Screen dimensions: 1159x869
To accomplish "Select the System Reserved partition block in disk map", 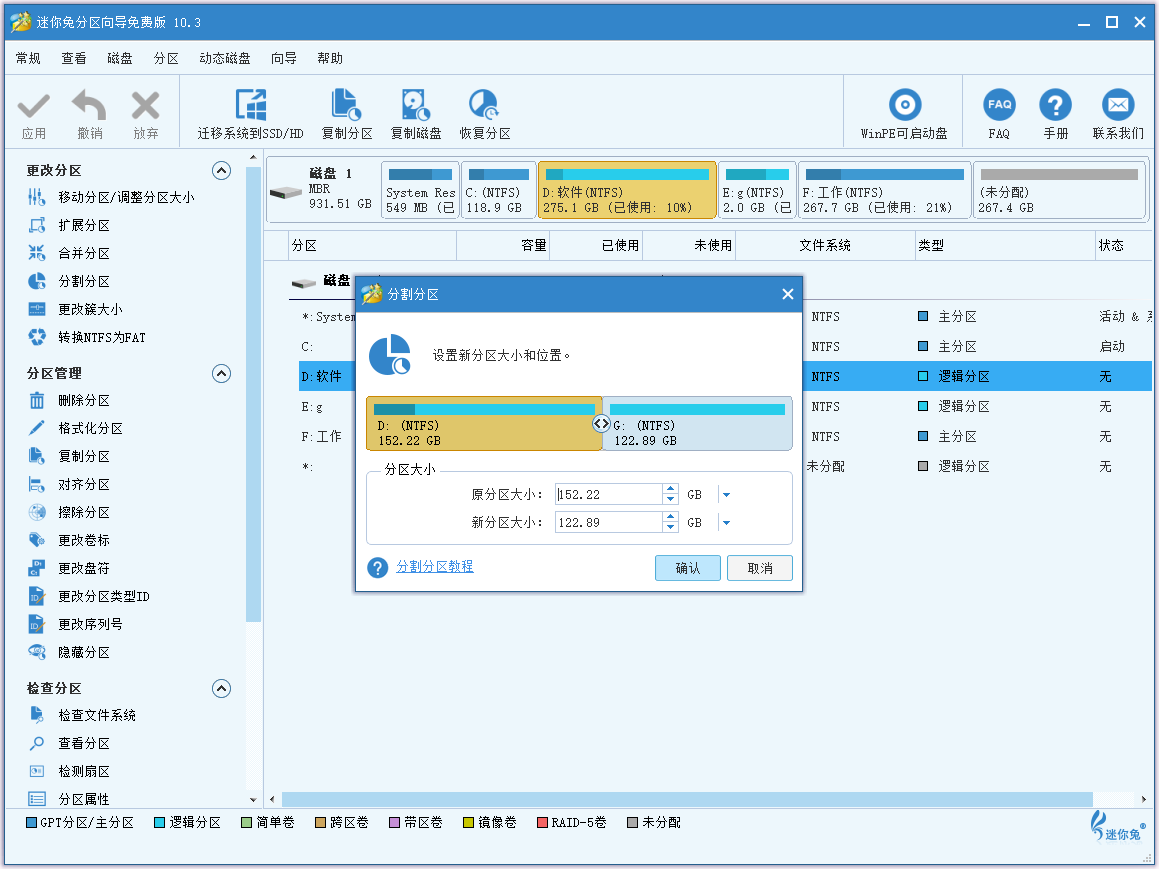I will [421, 191].
